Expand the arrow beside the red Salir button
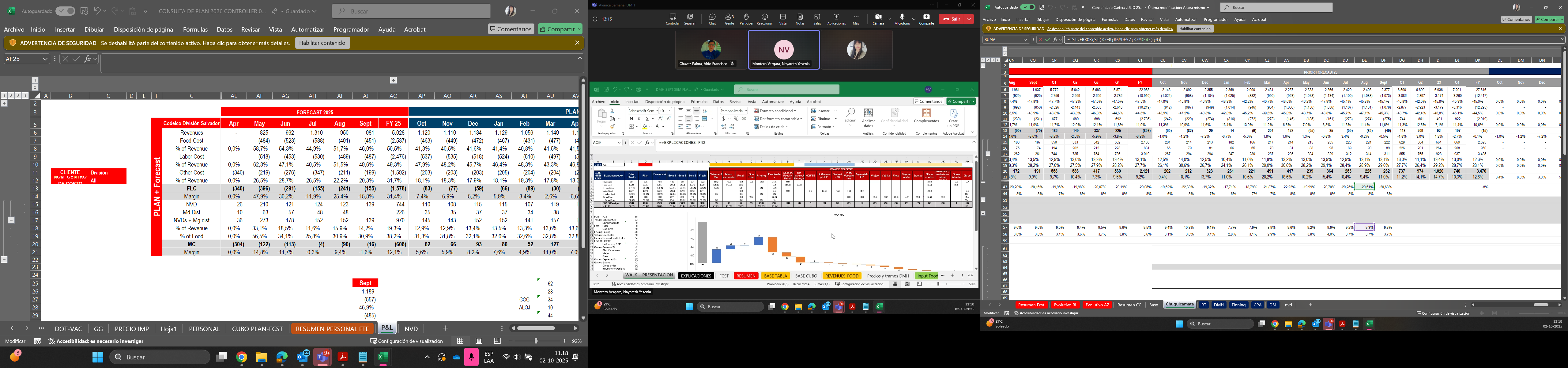 click(969, 19)
